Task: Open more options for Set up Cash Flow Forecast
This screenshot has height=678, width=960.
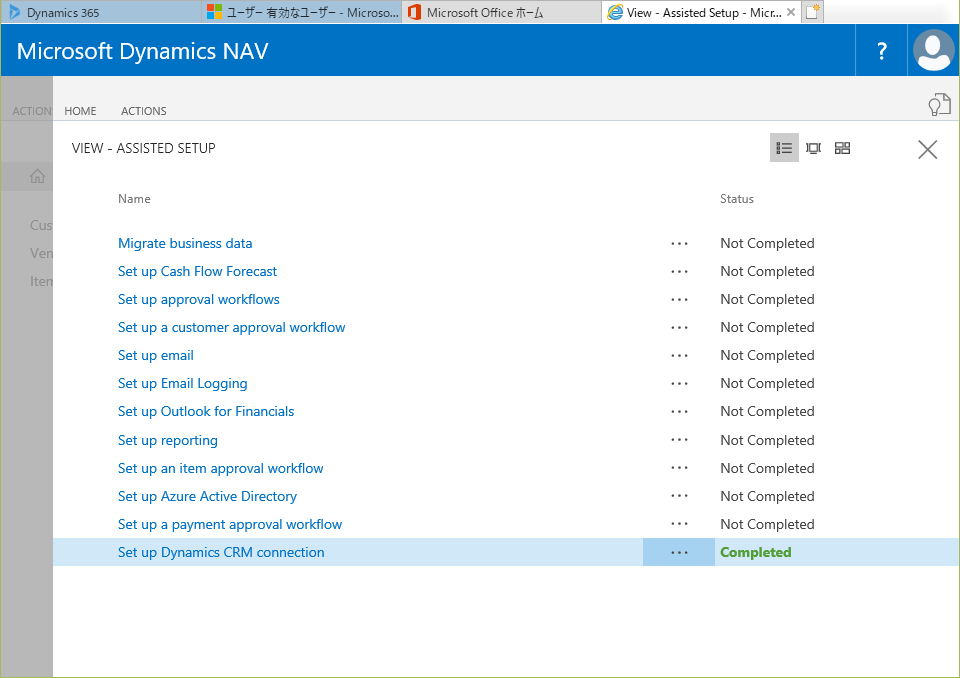Action: point(679,271)
